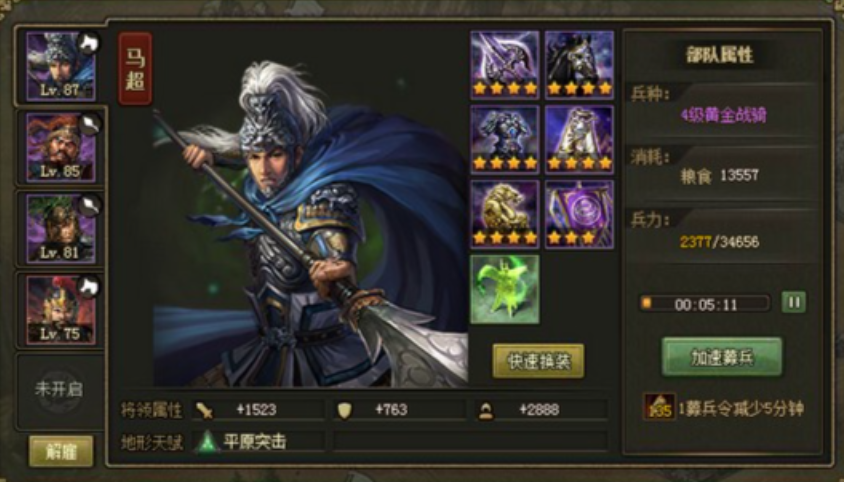Switch to the Lv. 85 general
The image size is (844, 482).
(61, 148)
